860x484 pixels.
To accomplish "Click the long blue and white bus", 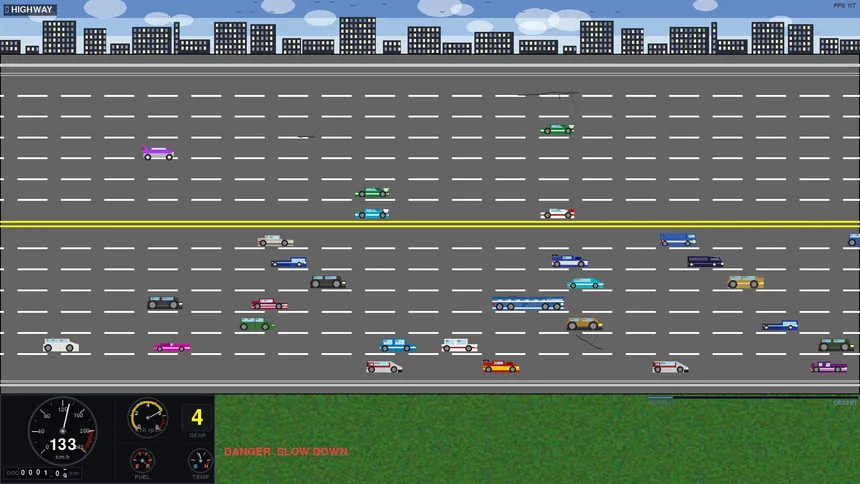I will (527, 303).
